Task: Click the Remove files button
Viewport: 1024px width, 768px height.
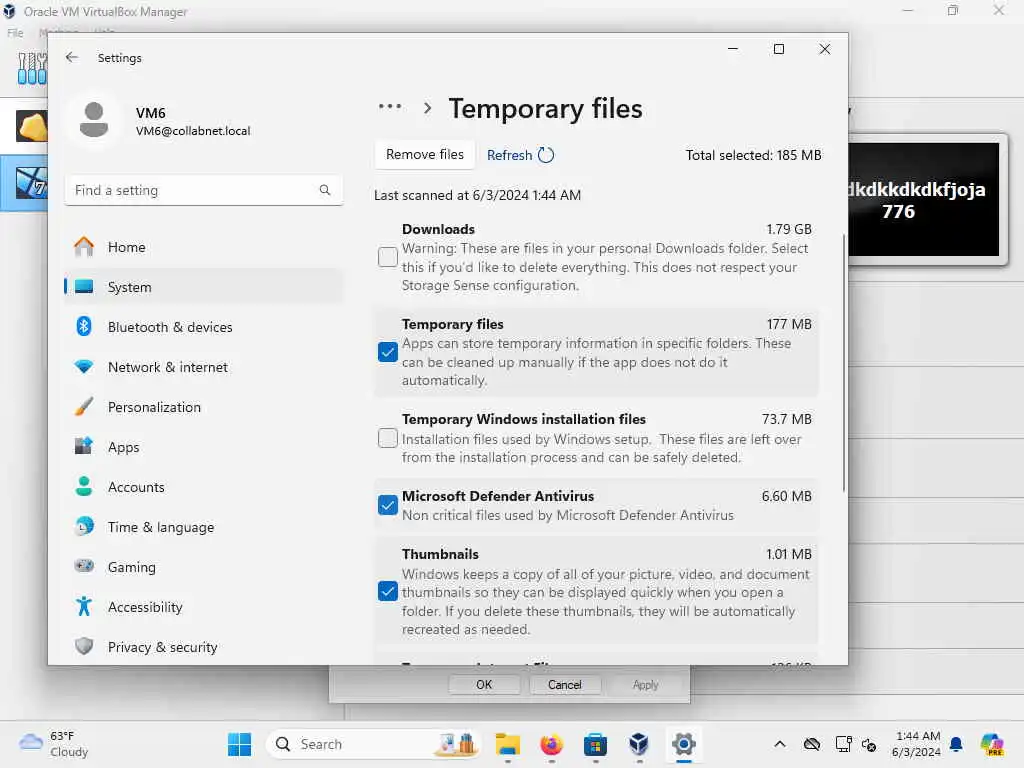Action: [x=424, y=155]
